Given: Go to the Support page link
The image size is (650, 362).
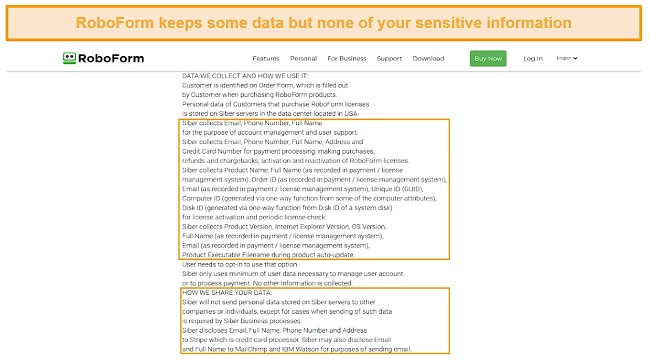Looking at the screenshot, I should tap(389, 58).
